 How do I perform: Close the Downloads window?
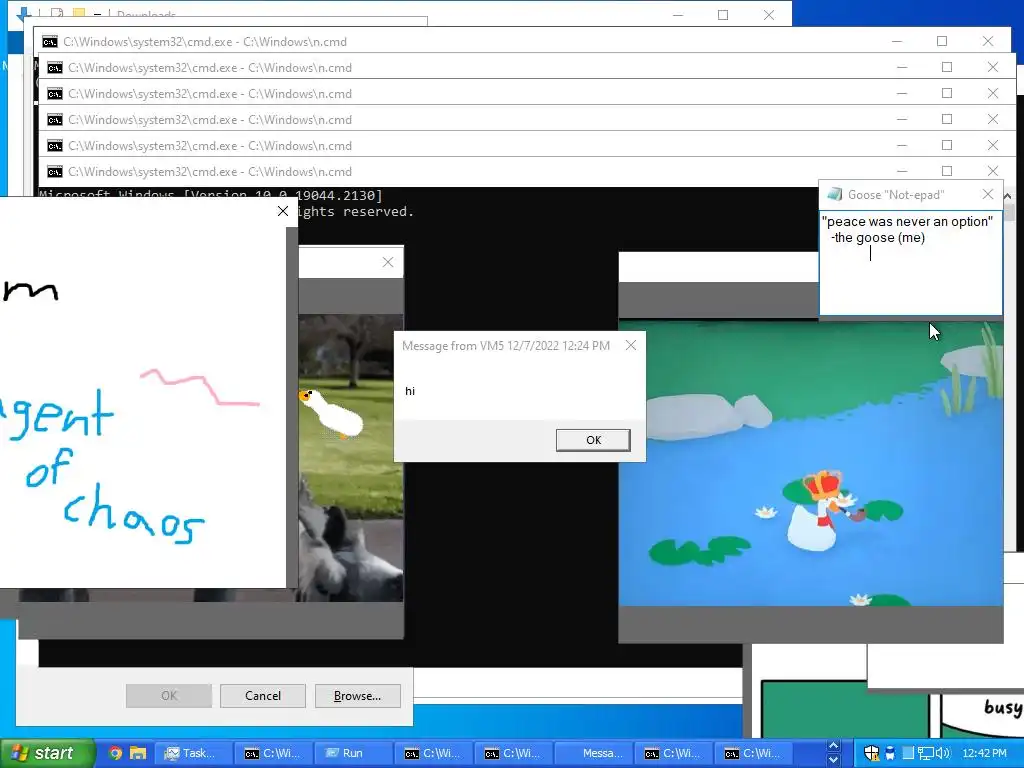point(769,14)
